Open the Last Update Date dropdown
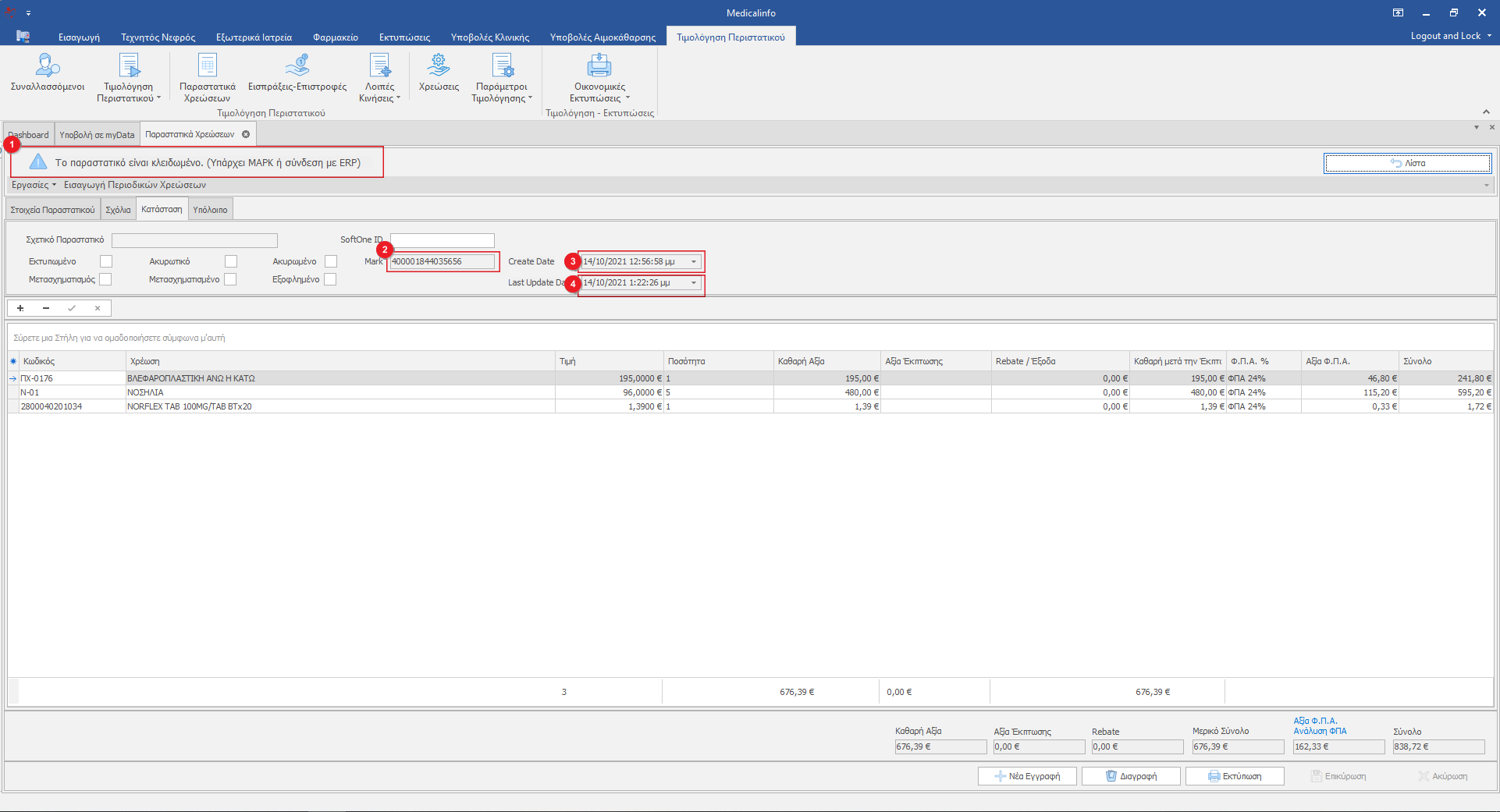Image resolution: width=1500 pixels, height=812 pixels. pos(693,283)
